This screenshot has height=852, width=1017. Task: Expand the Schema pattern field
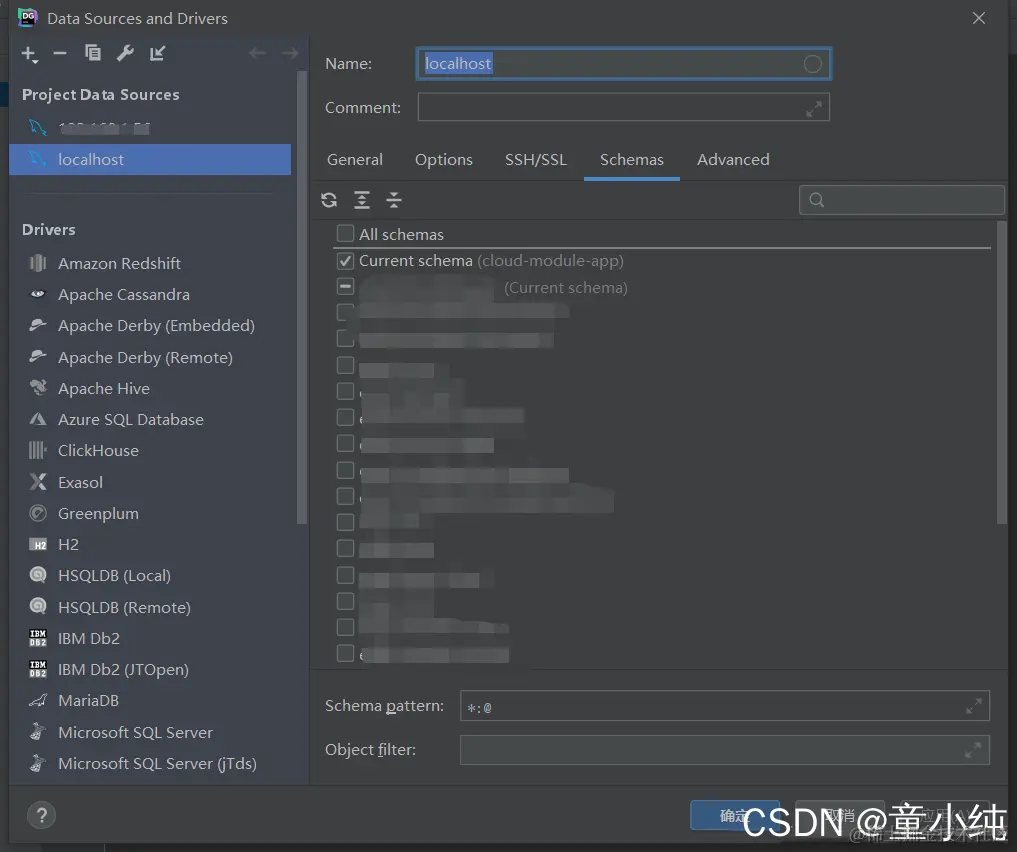(973, 706)
